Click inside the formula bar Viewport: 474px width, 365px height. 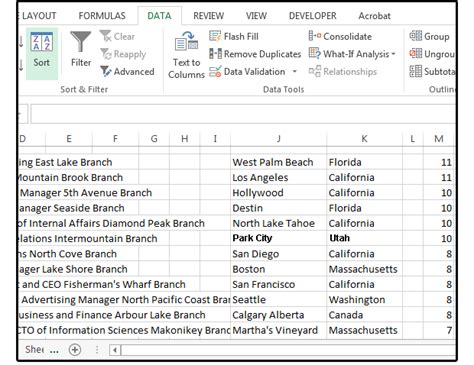(243, 114)
